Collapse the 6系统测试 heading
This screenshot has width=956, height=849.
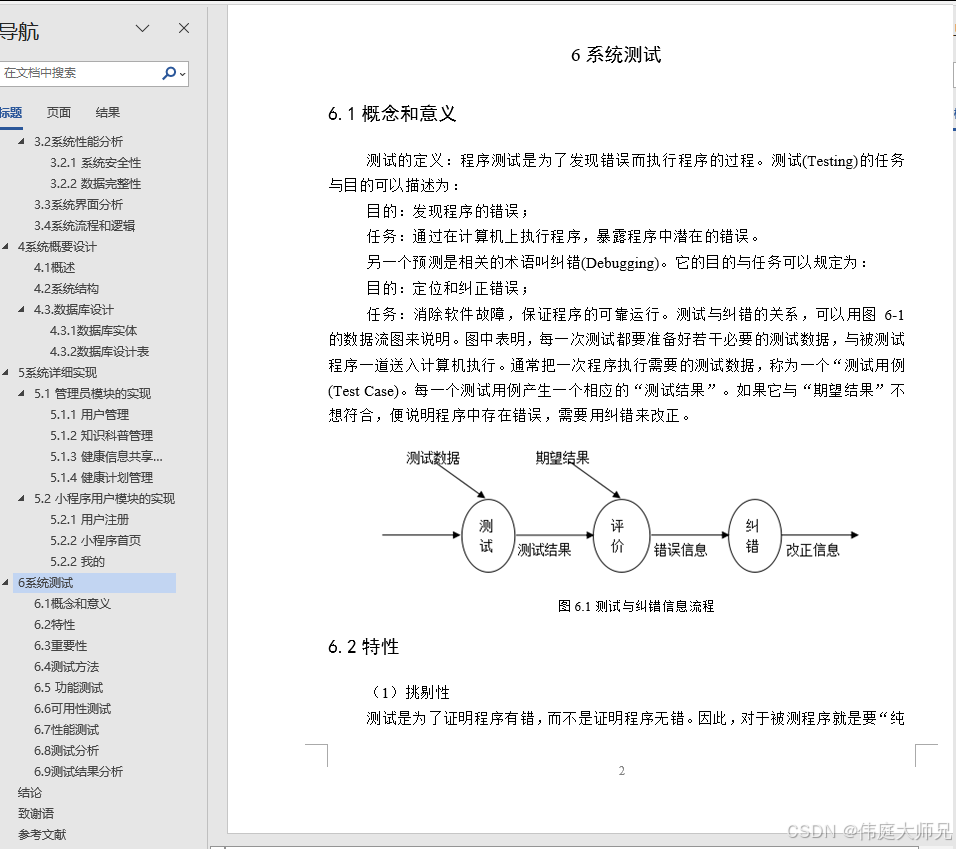click(5, 583)
